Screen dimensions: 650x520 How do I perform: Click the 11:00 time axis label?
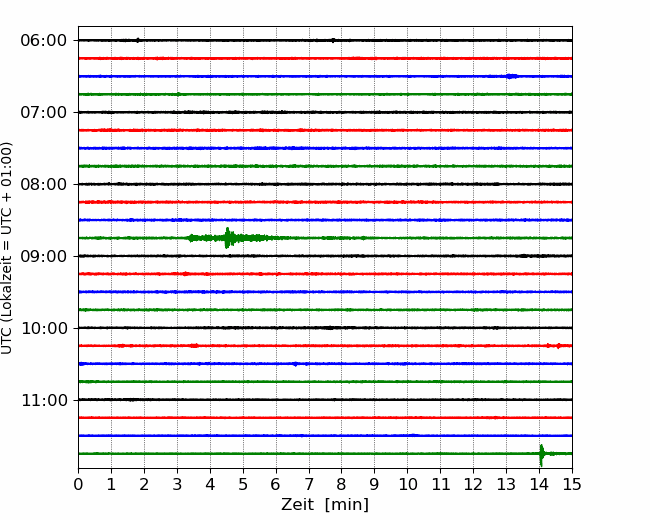[44, 401]
